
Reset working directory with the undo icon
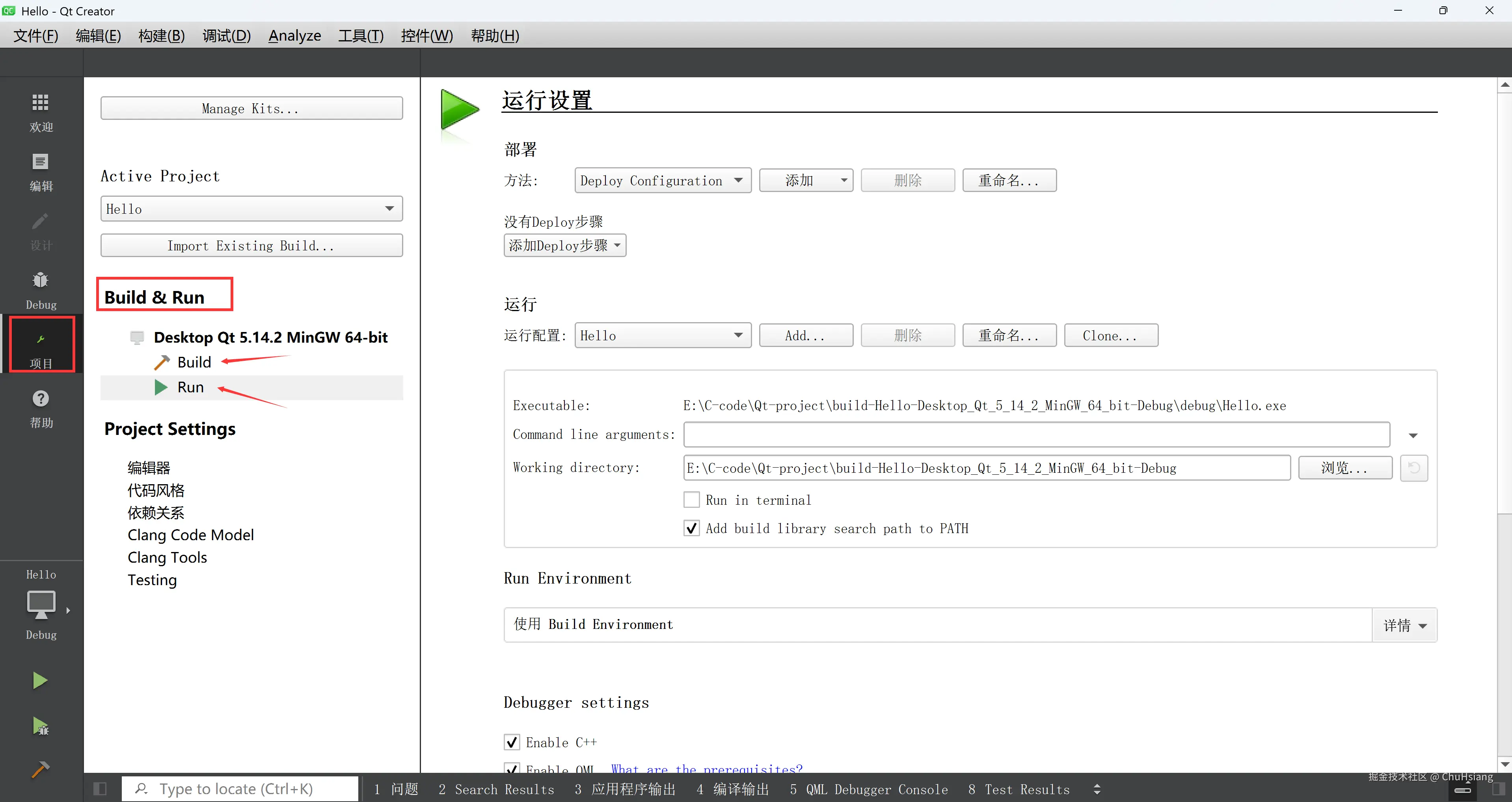[x=1413, y=468]
